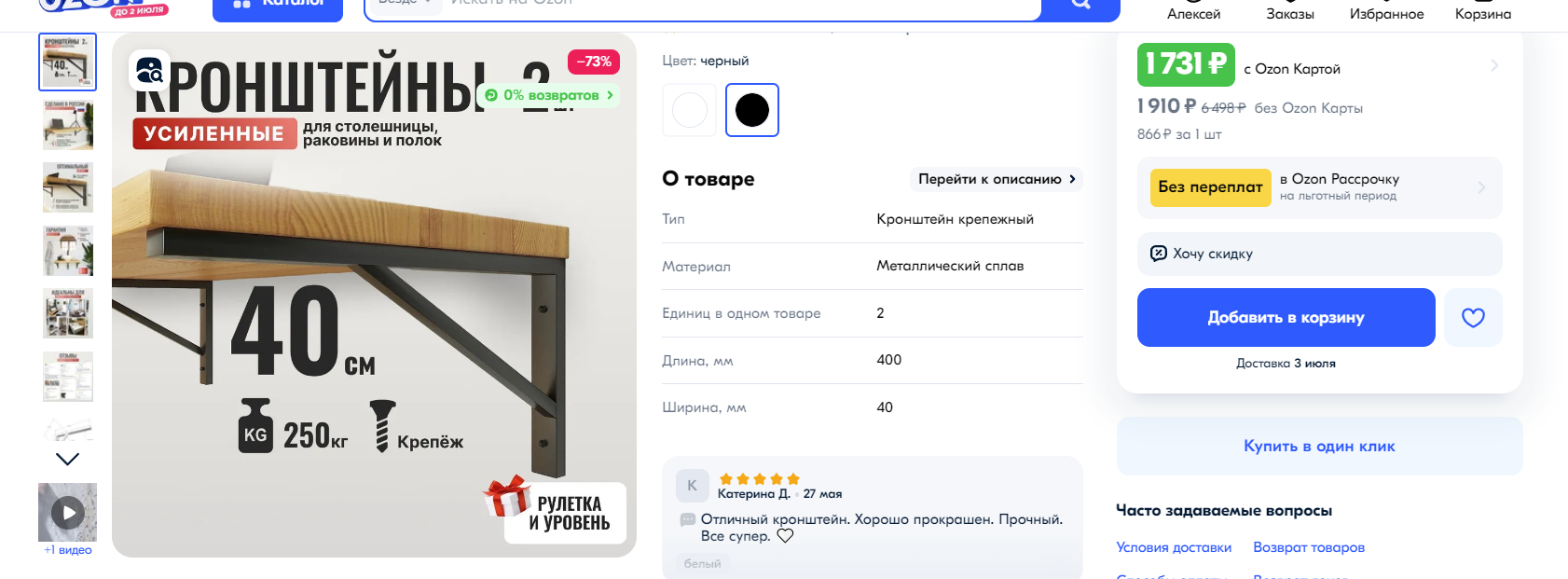
Task: Go to description via Перейти к описанию
Action: click(997, 179)
